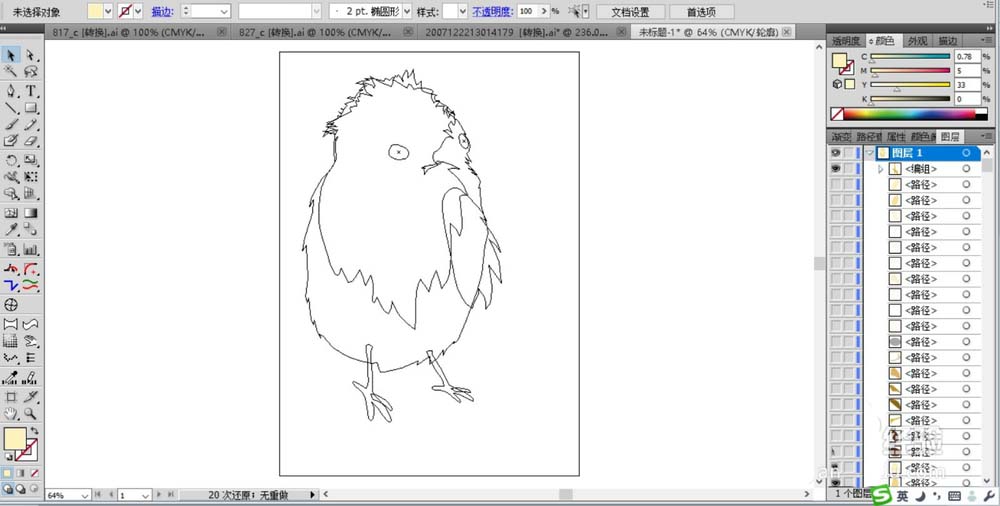Screen dimensions: 1000x506
Task: Hide 图层 1 with its eye icon
Action: (835, 153)
